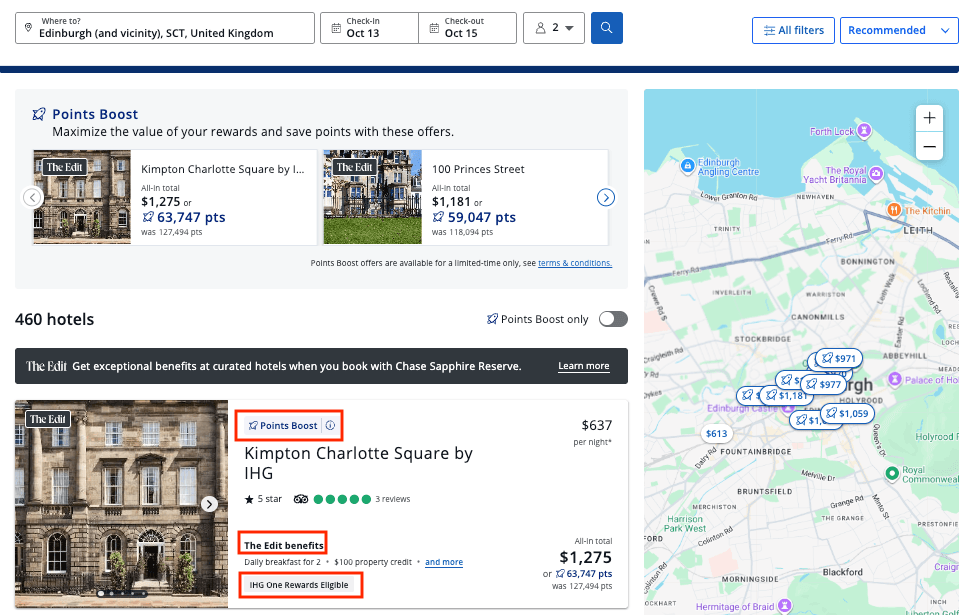Advance to next Kimpton hotel photo

210,504
